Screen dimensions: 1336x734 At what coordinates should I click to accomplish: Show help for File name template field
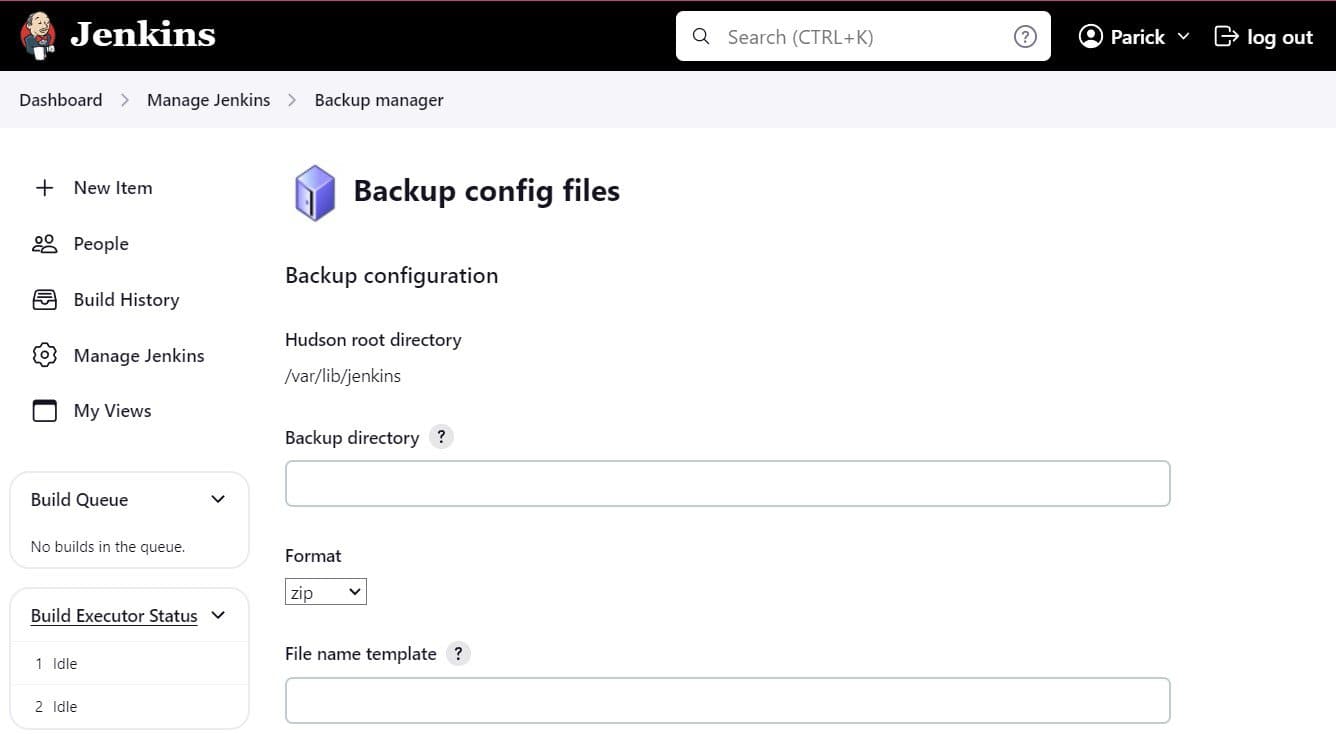[458, 653]
